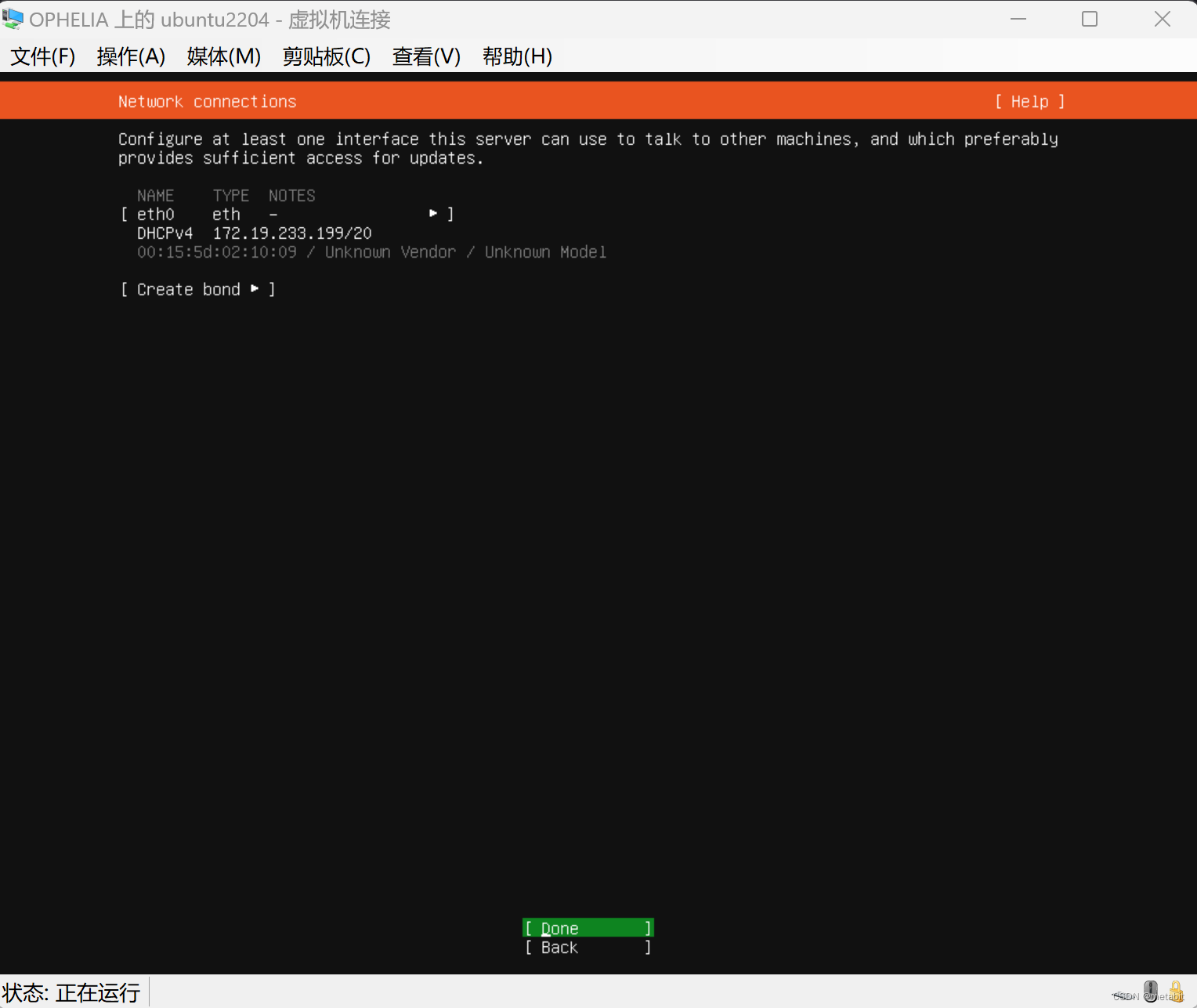Click the NOTES column header
Screen dimensions: 1197x1008
coord(292,196)
